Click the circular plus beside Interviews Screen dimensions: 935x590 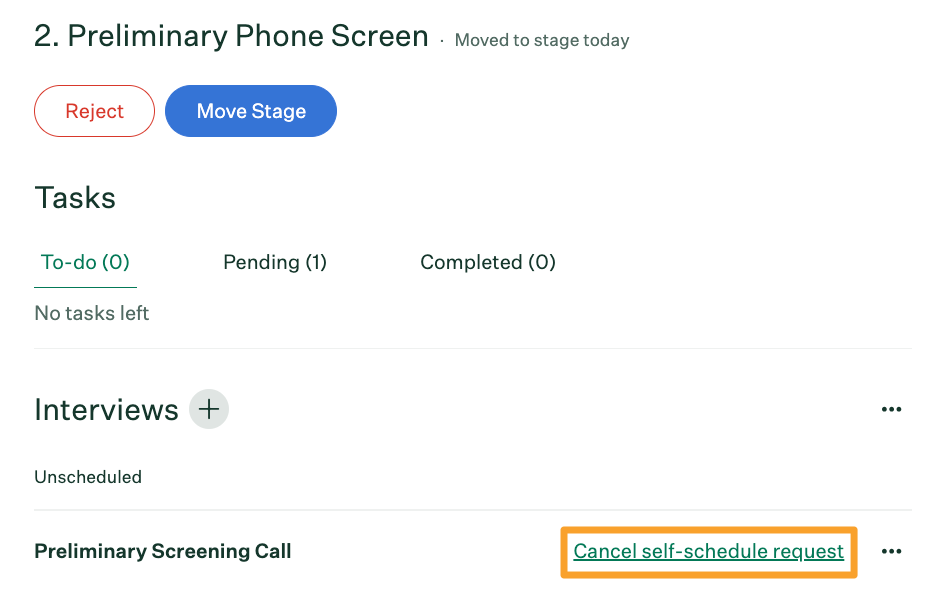pyautogui.click(x=209, y=409)
